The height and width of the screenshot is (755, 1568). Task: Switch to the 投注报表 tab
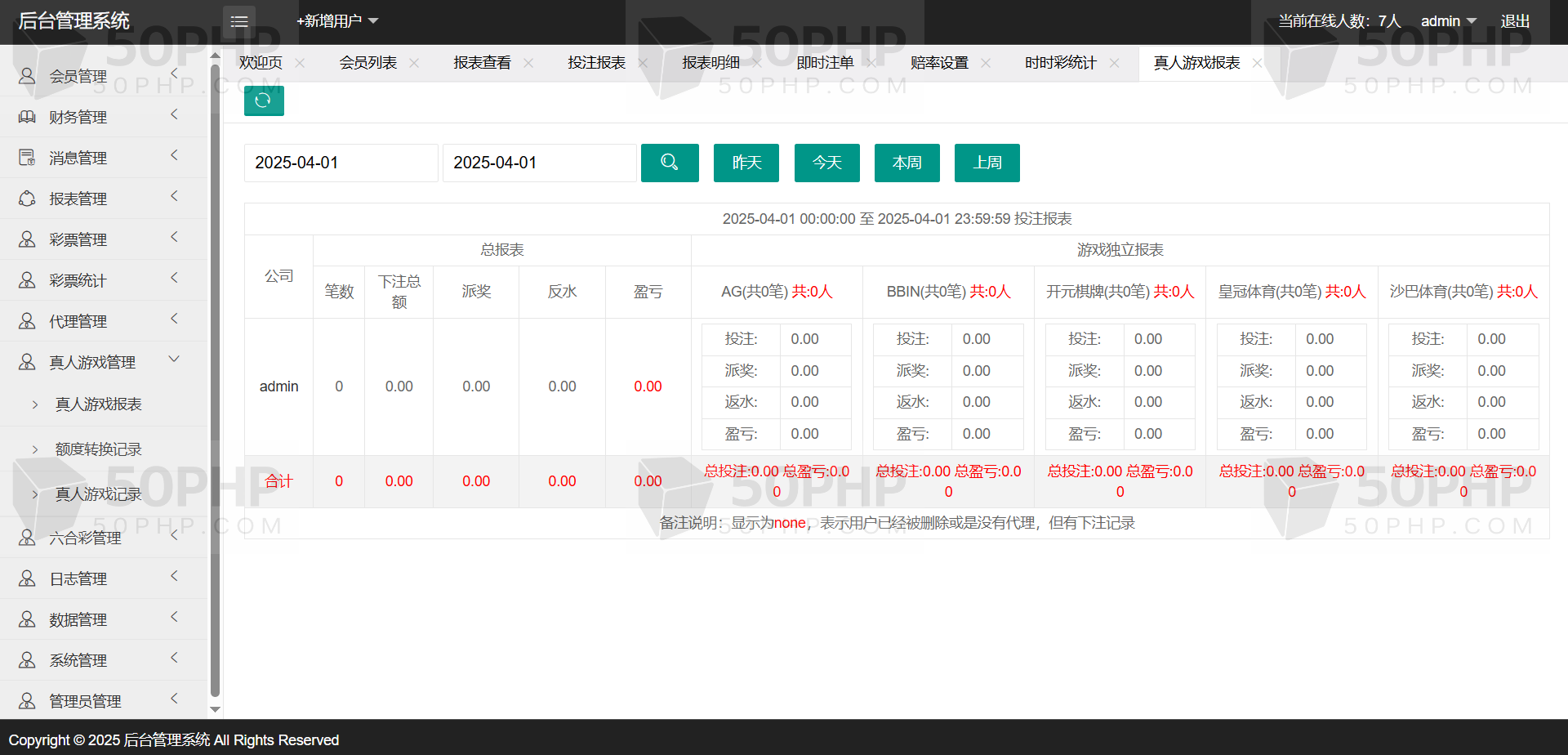click(596, 63)
